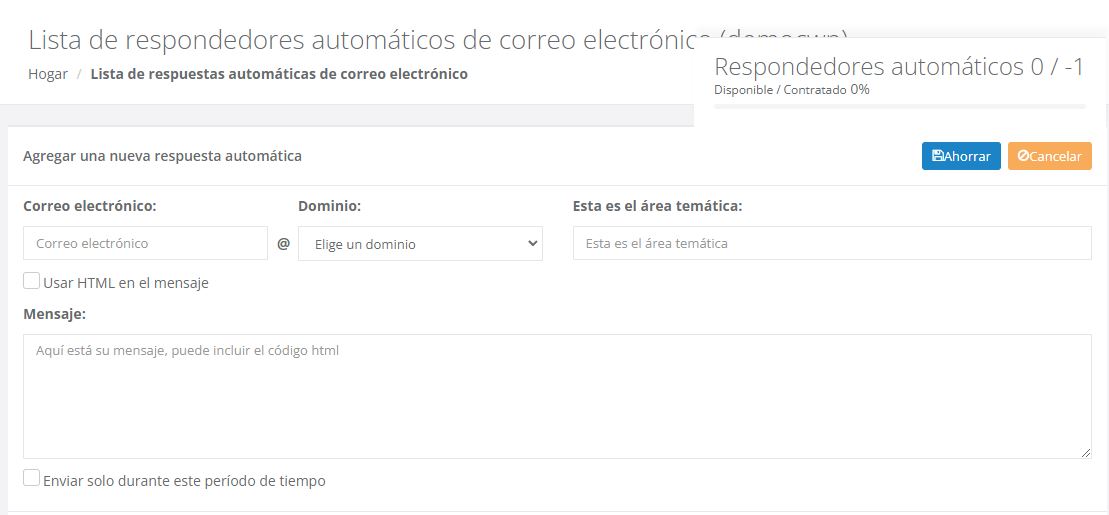Click the domain dropdown arrow
1109x515 pixels.
pos(532,244)
